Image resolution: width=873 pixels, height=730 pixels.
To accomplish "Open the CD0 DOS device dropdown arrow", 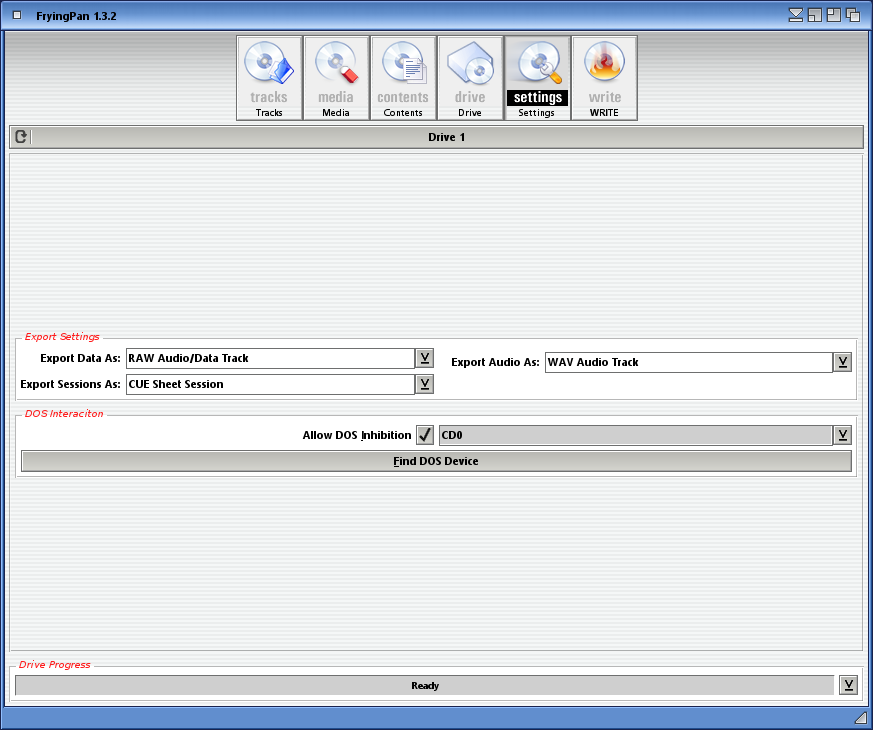I will tap(842, 435).
